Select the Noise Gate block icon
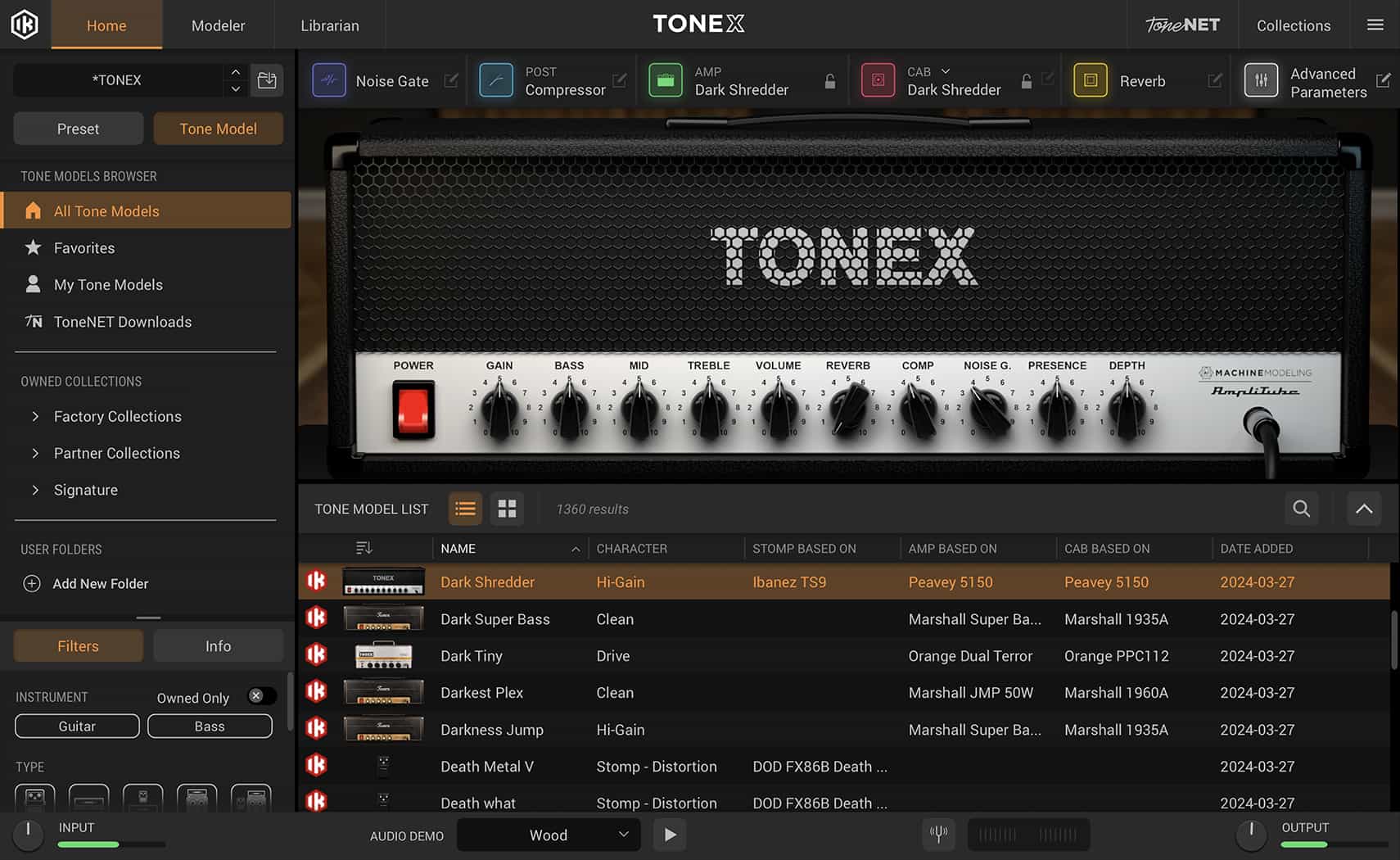 tap(329, 79)
